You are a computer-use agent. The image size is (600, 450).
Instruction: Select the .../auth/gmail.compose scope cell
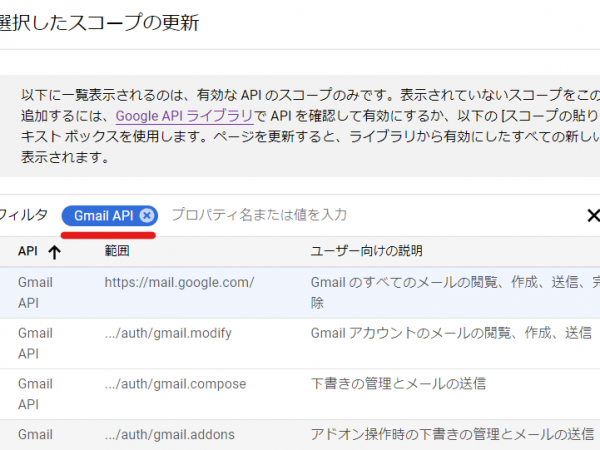click(x=175, y=384)
